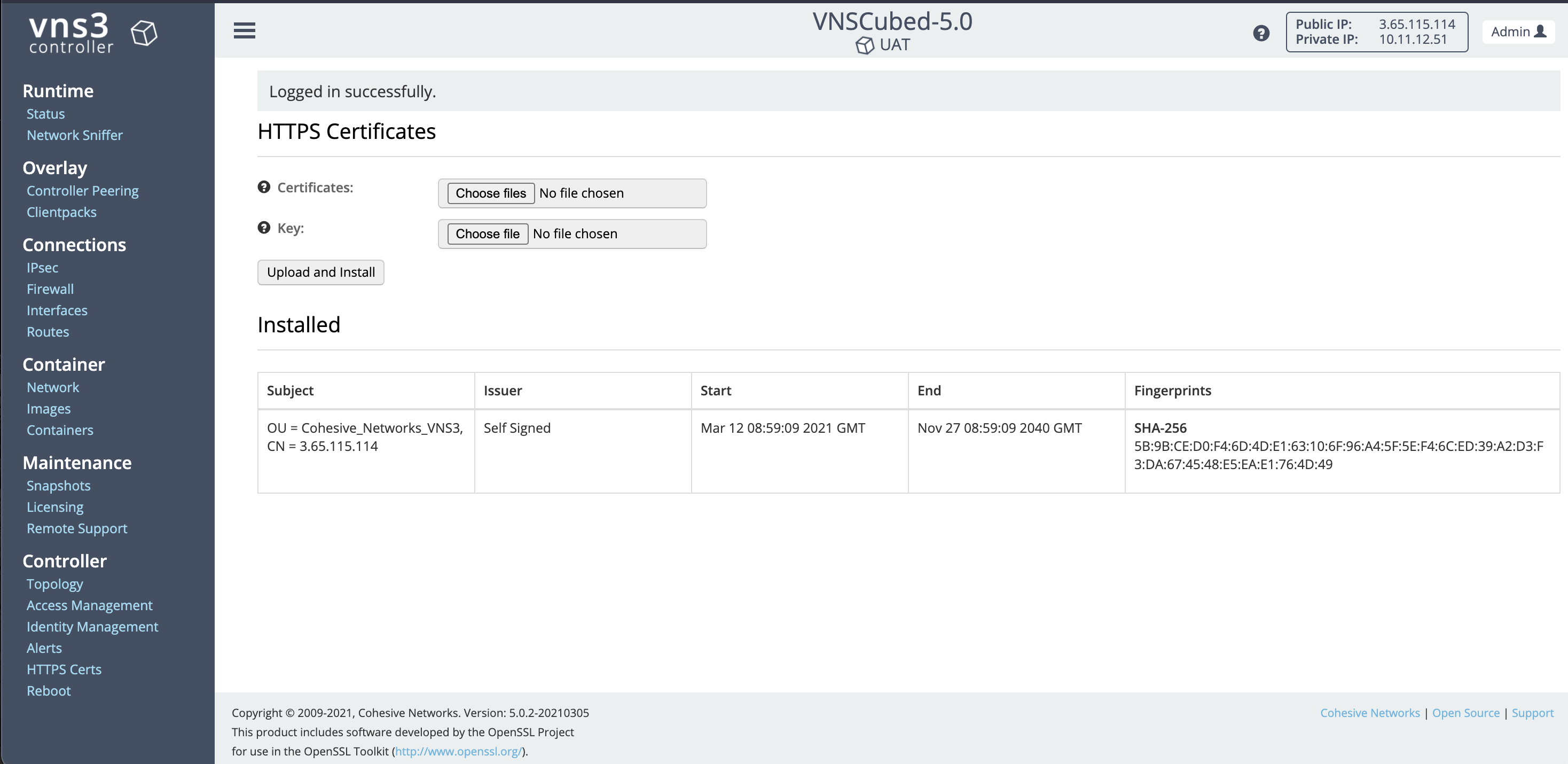Open Container Network page

[53, 387]
